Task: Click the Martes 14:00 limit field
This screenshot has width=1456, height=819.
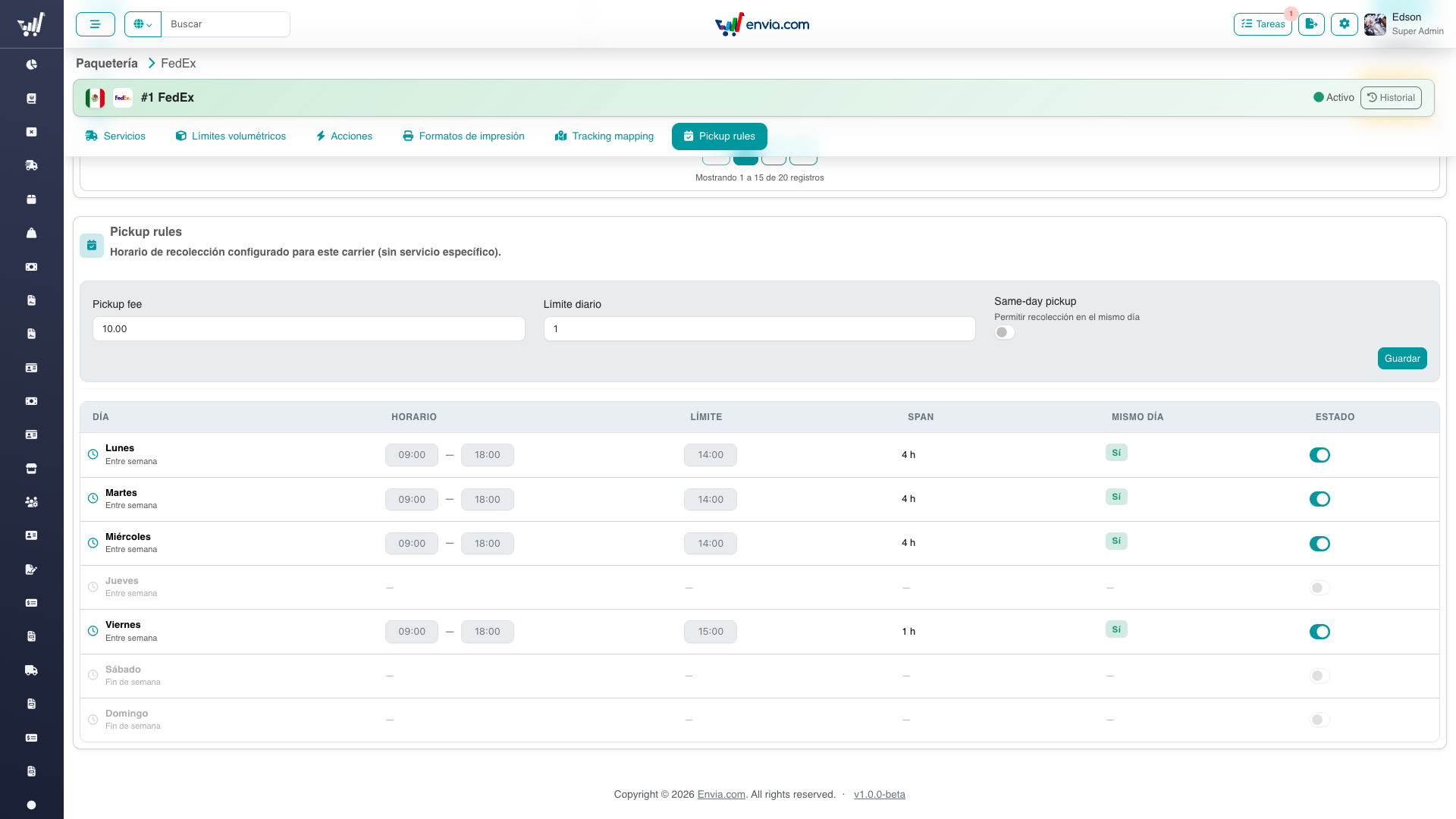Action: pos(711,500)
